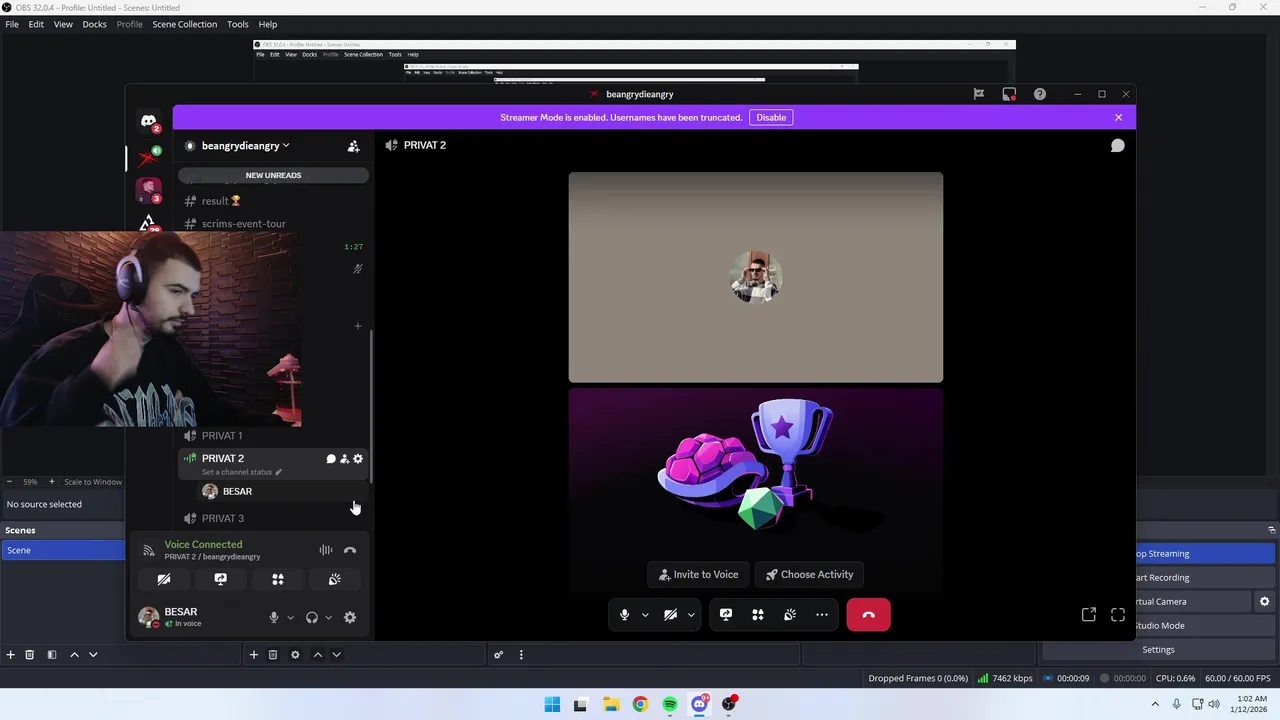The width and height of the screenshot is (1280, 720).
Task: Open scene filters in OBS Scenes dock
Action: point(51,655)
